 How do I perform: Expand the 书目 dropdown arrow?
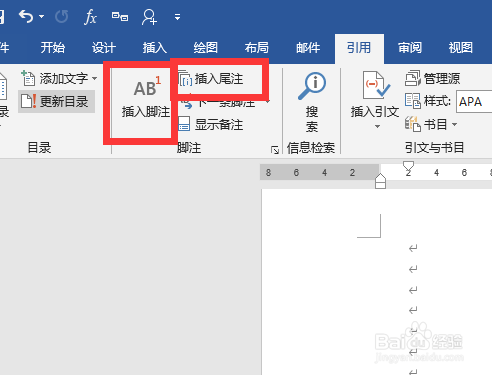click(x=454, y=125)
